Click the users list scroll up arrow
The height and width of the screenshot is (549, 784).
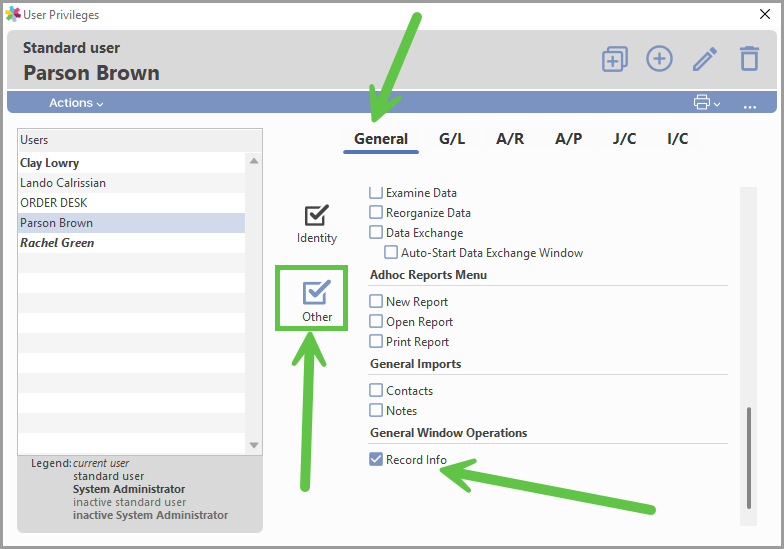pos(254,161)
